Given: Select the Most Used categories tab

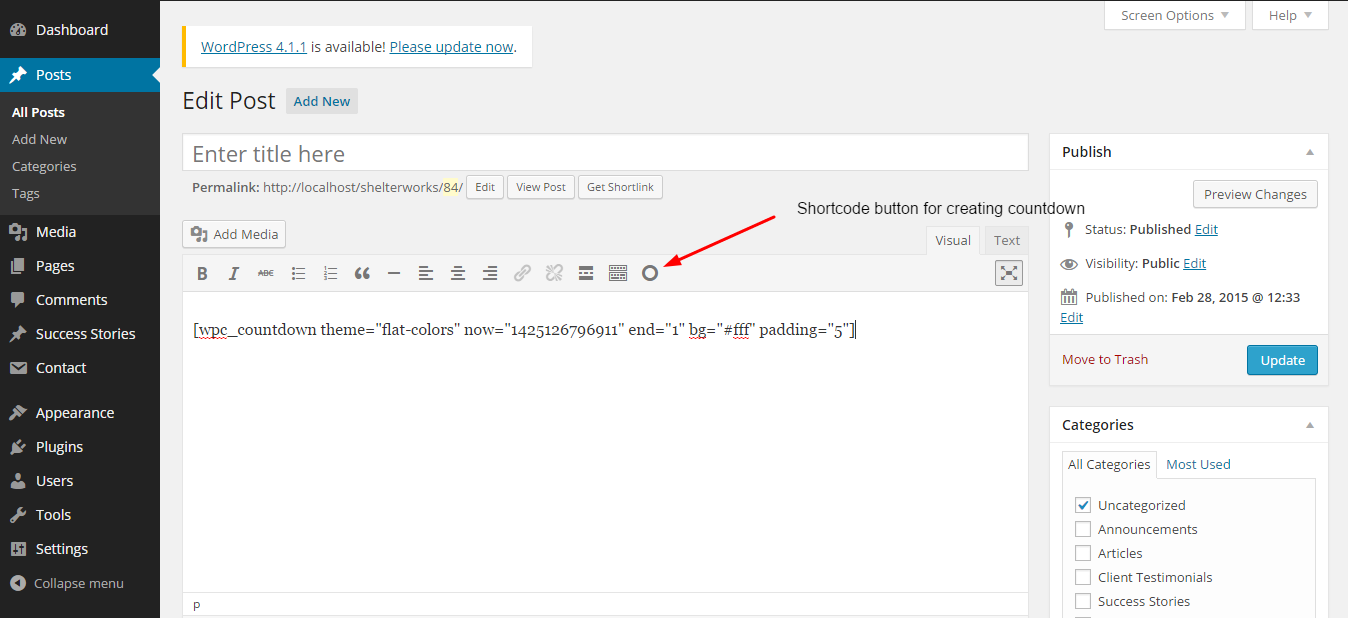Looking at the screenshot, I should click(x=1198, y=464).
